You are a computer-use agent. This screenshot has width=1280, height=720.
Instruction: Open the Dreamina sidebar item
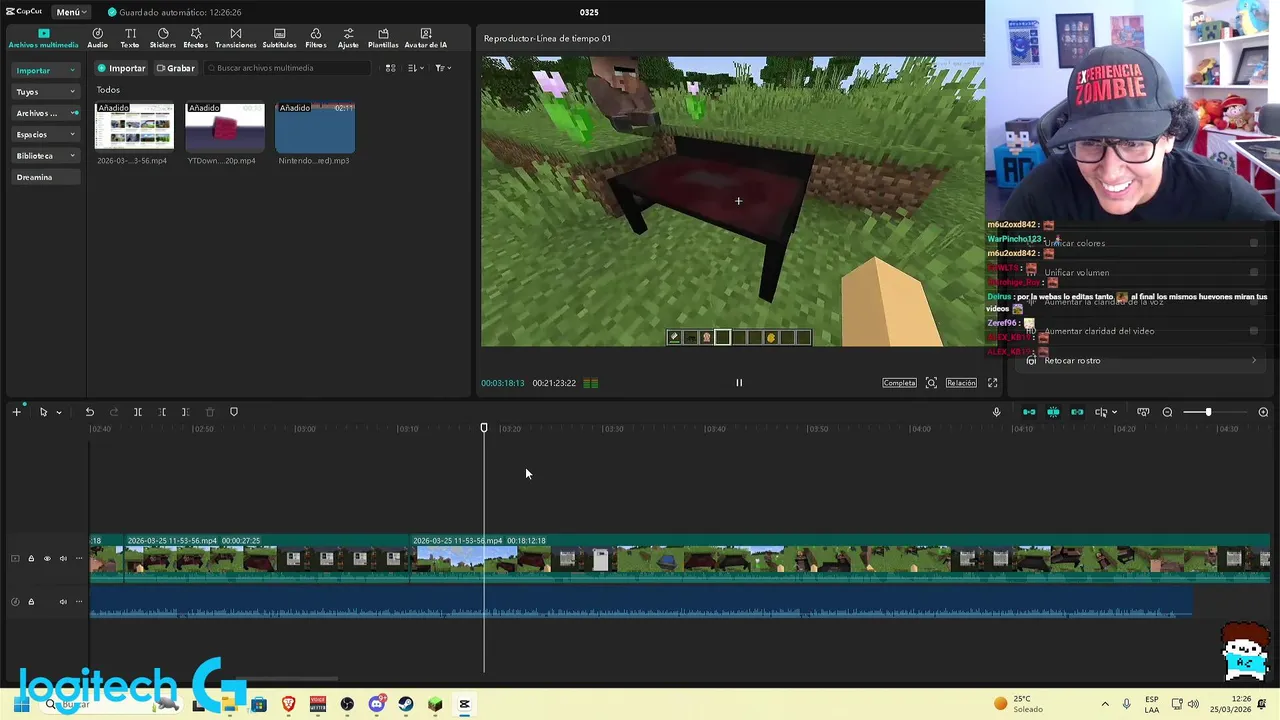pyautogui.click(x=45, y=177)
